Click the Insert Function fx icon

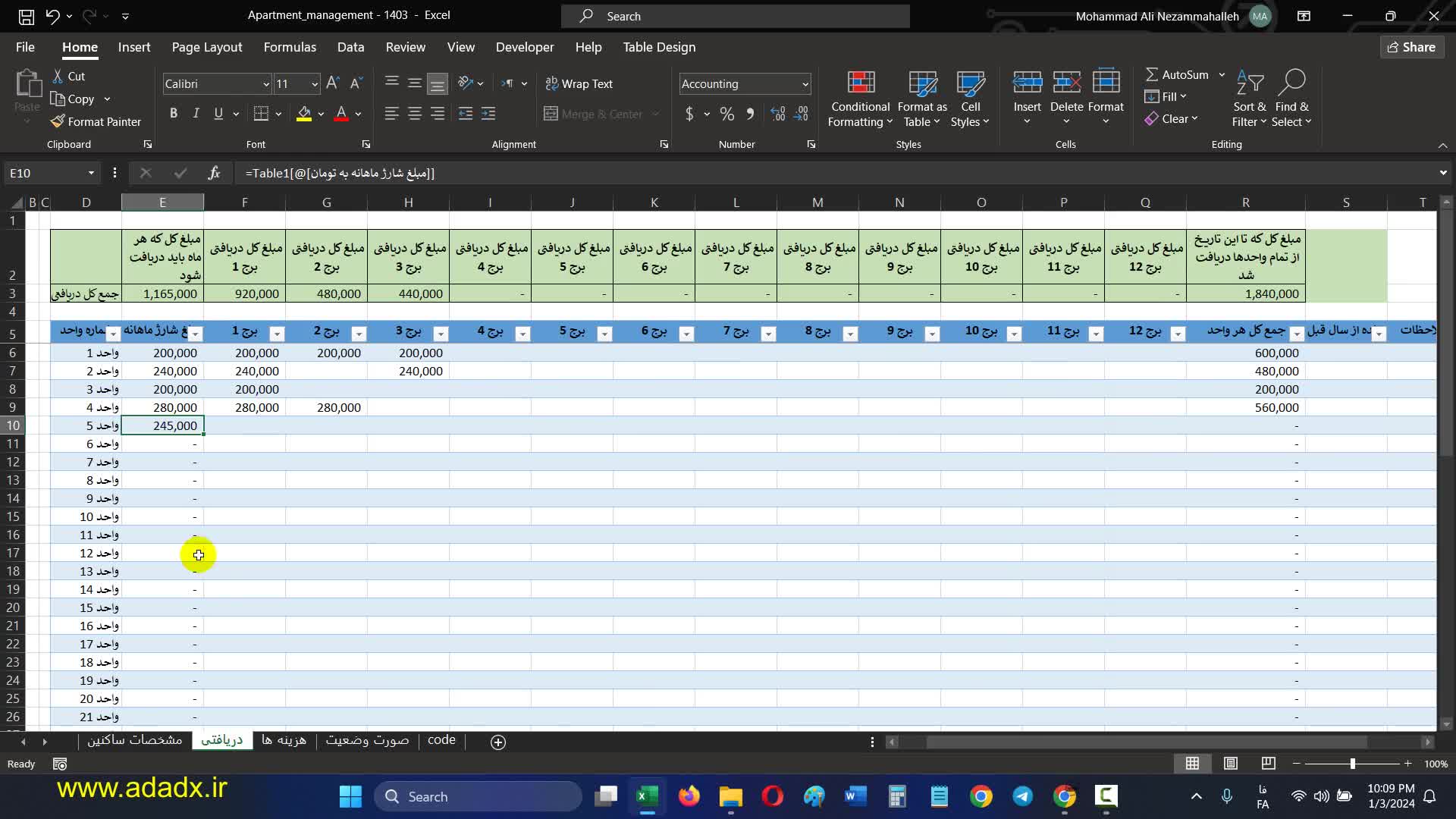click(x=214, y=173)
